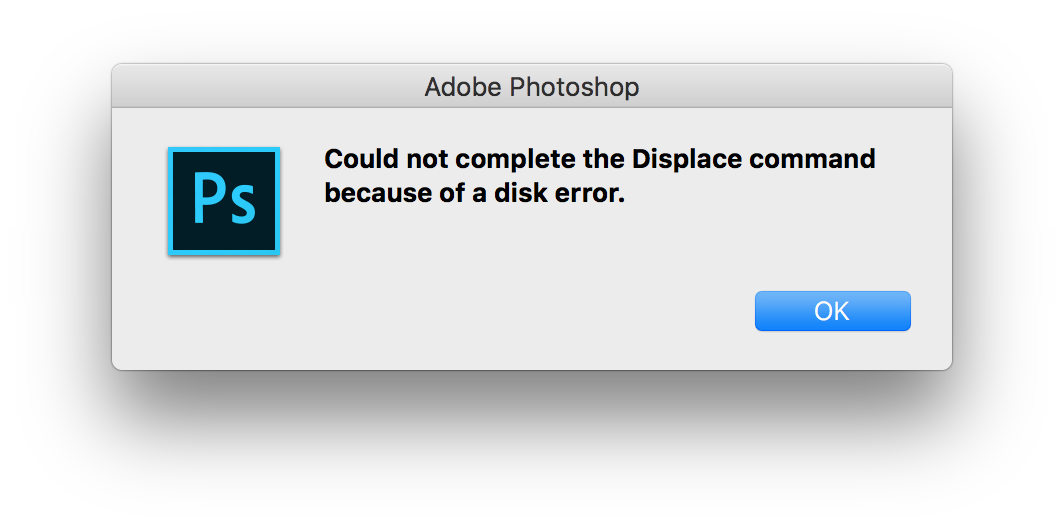
Task: Click the Adobe Photoshop dialog title
Action: pos(531,87)
